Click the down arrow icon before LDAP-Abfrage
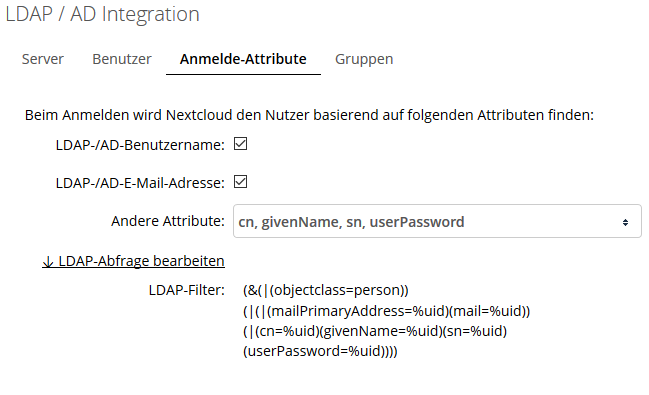 pos(48,262)
